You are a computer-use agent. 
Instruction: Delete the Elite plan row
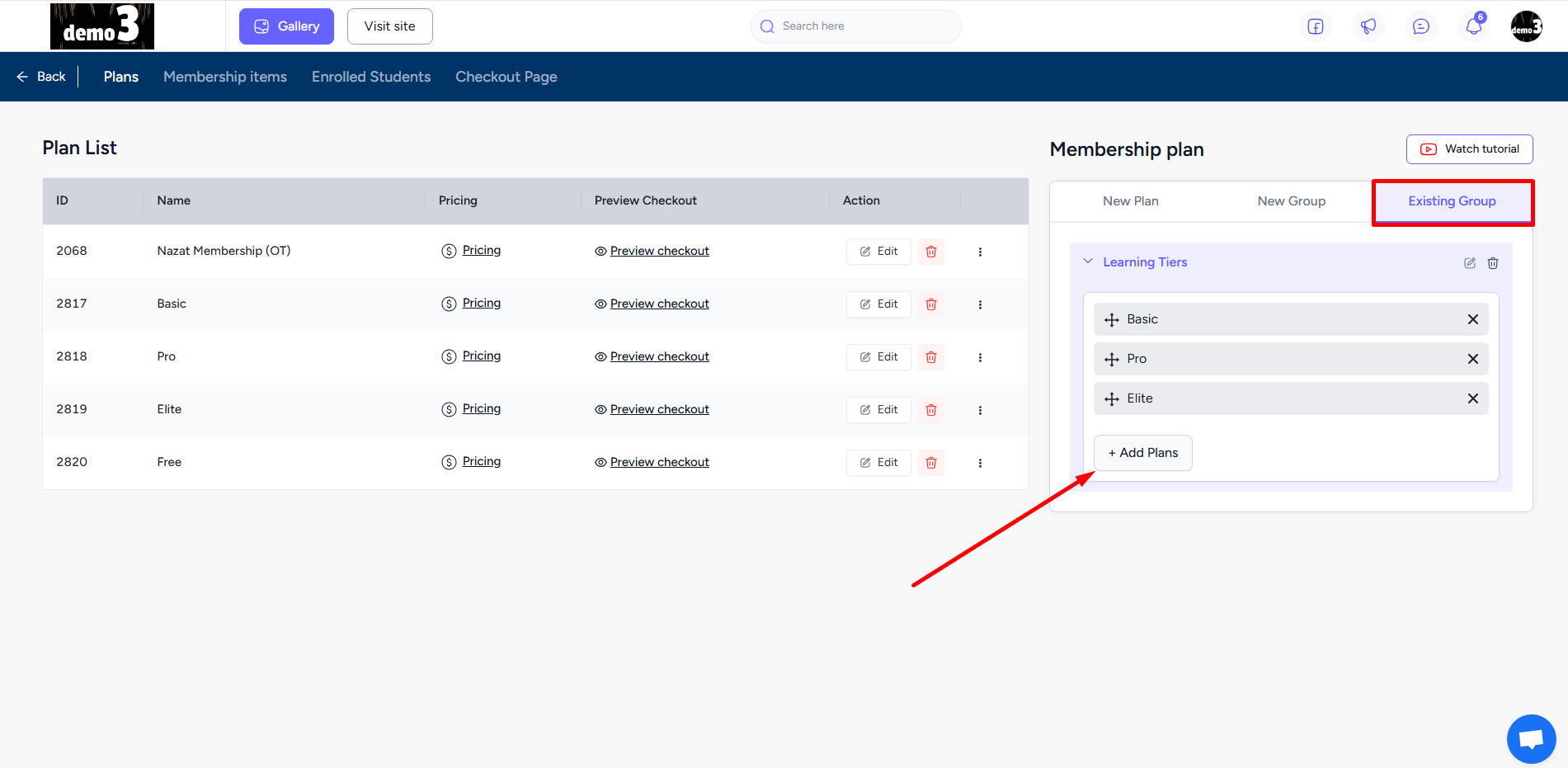(931, 410)
